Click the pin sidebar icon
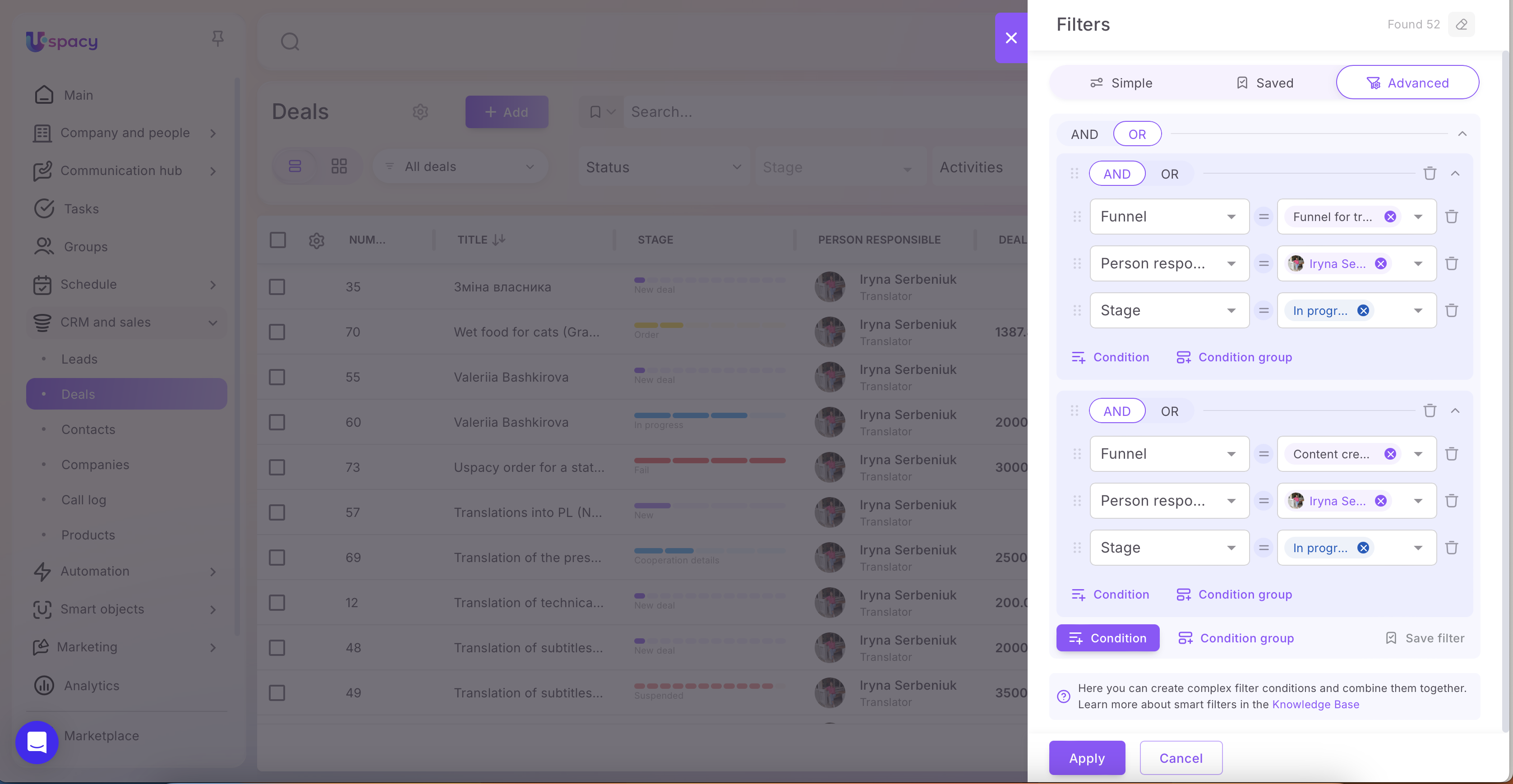Screen dimensions: 1513x784 (x=217, y=39)
